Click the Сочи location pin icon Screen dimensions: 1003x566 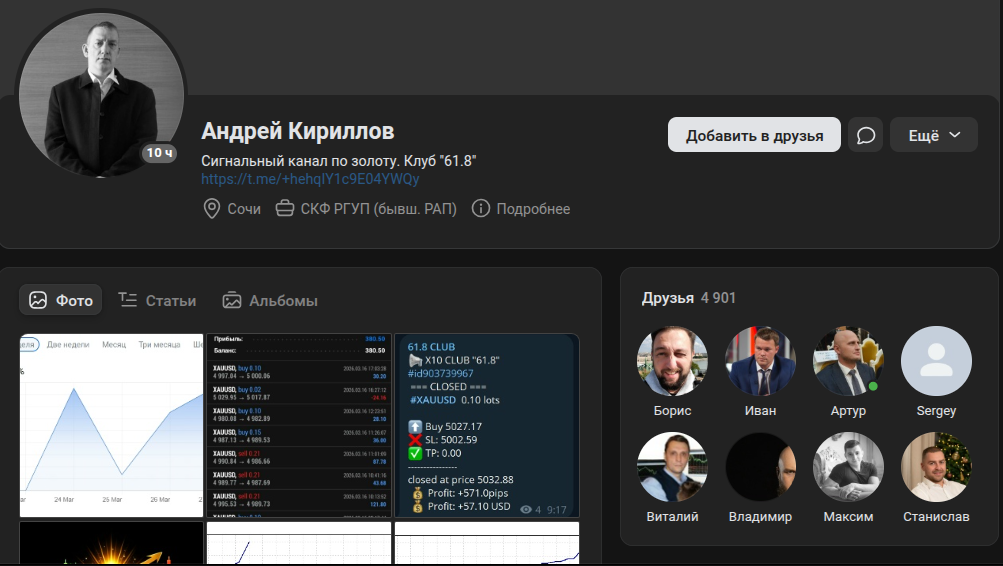pos(212,208)
